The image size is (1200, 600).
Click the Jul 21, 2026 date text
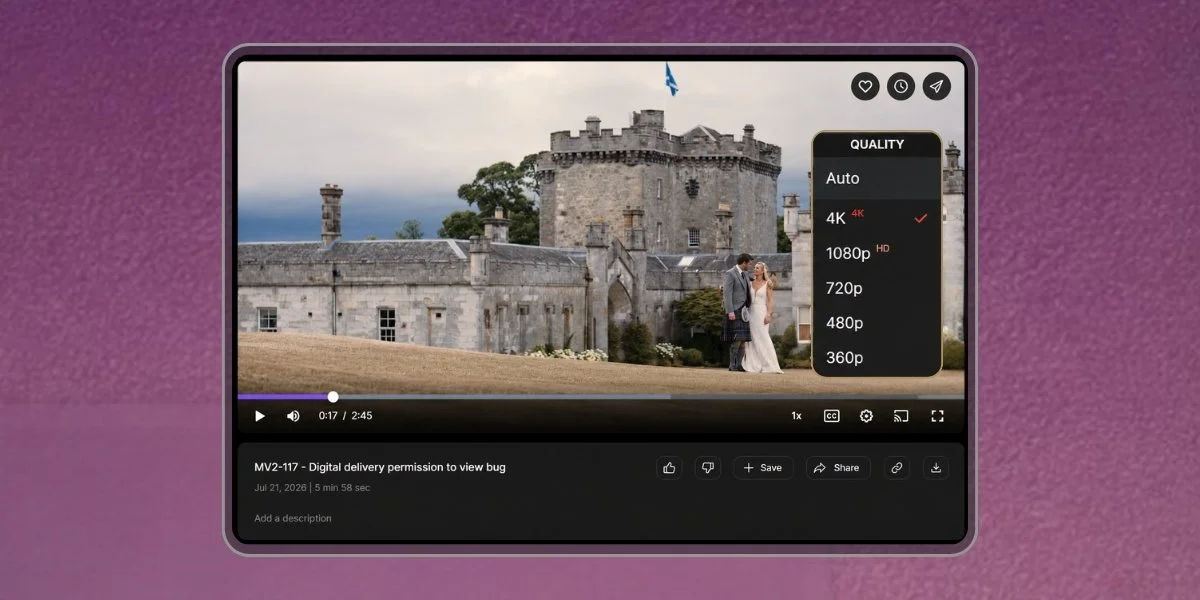click(280, 488)
